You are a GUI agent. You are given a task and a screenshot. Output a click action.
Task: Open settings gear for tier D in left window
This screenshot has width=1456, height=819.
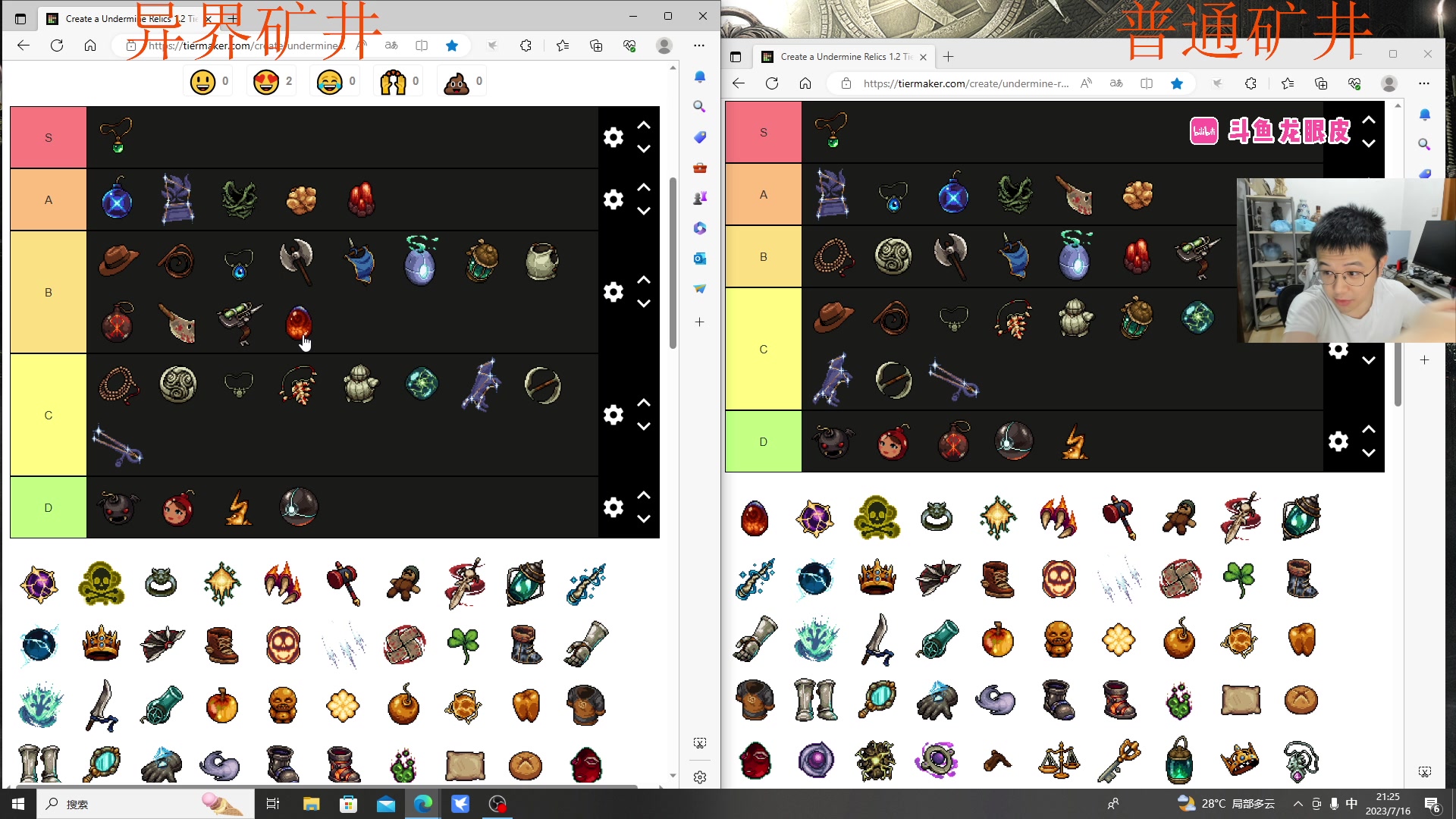[x=613, y=507]
